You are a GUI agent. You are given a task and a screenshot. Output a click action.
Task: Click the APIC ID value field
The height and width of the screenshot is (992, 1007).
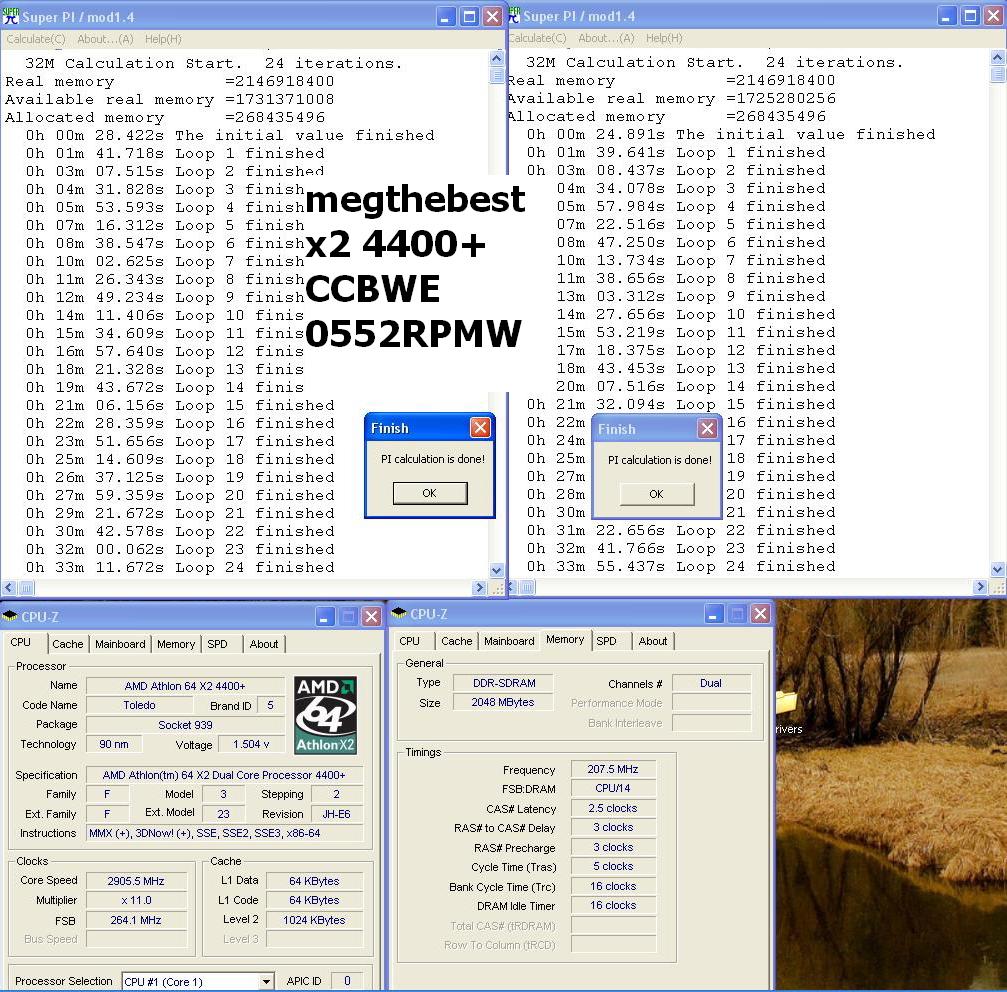point(347,981)
